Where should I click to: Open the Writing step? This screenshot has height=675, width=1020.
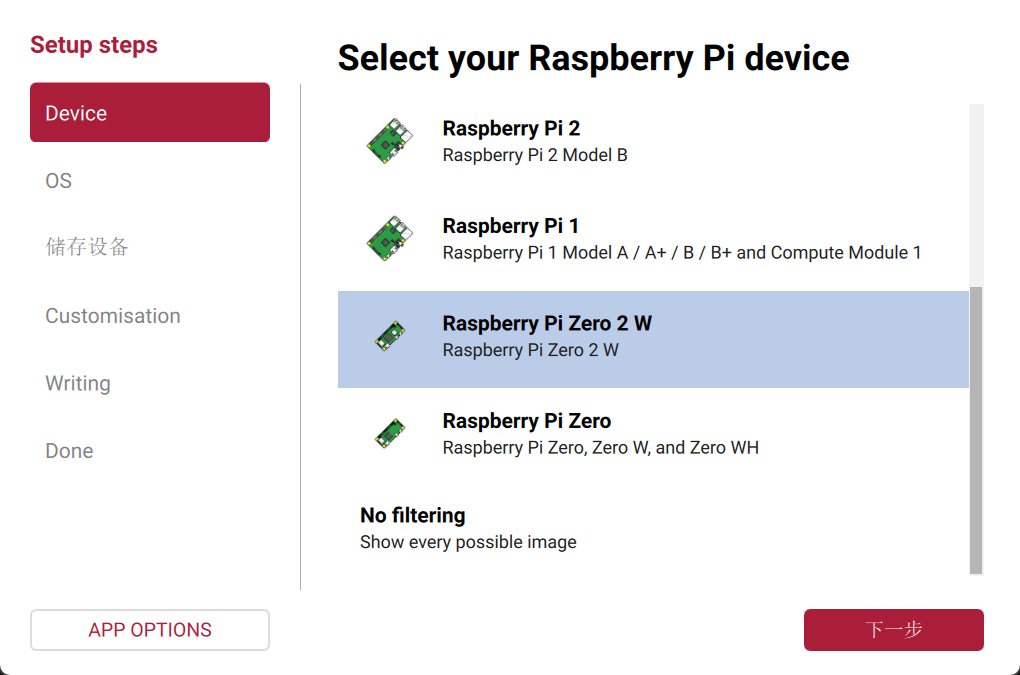click(78, 384)
